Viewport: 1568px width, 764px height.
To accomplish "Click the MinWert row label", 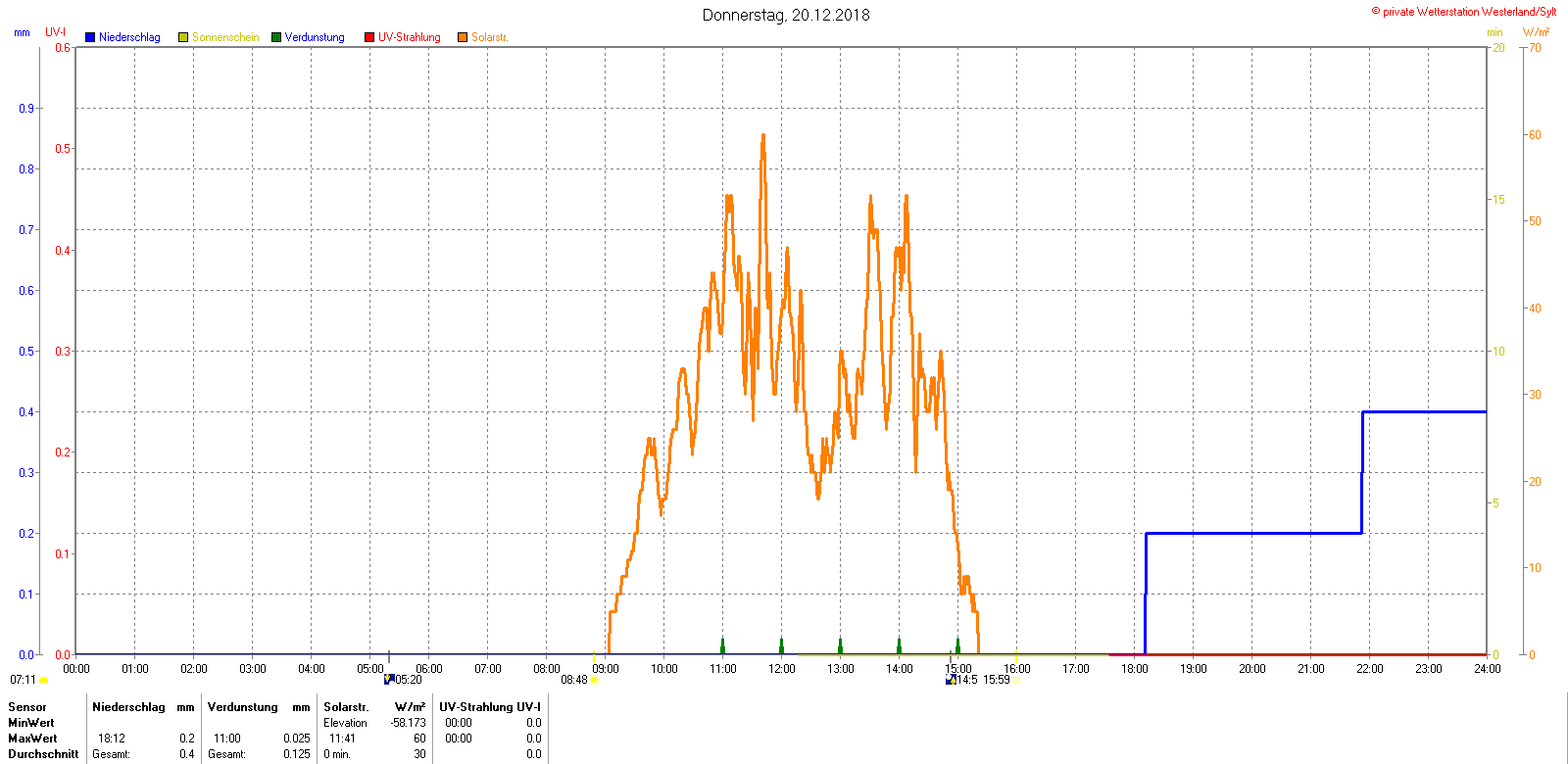I will pyautogui.click(x=31, y=723).
